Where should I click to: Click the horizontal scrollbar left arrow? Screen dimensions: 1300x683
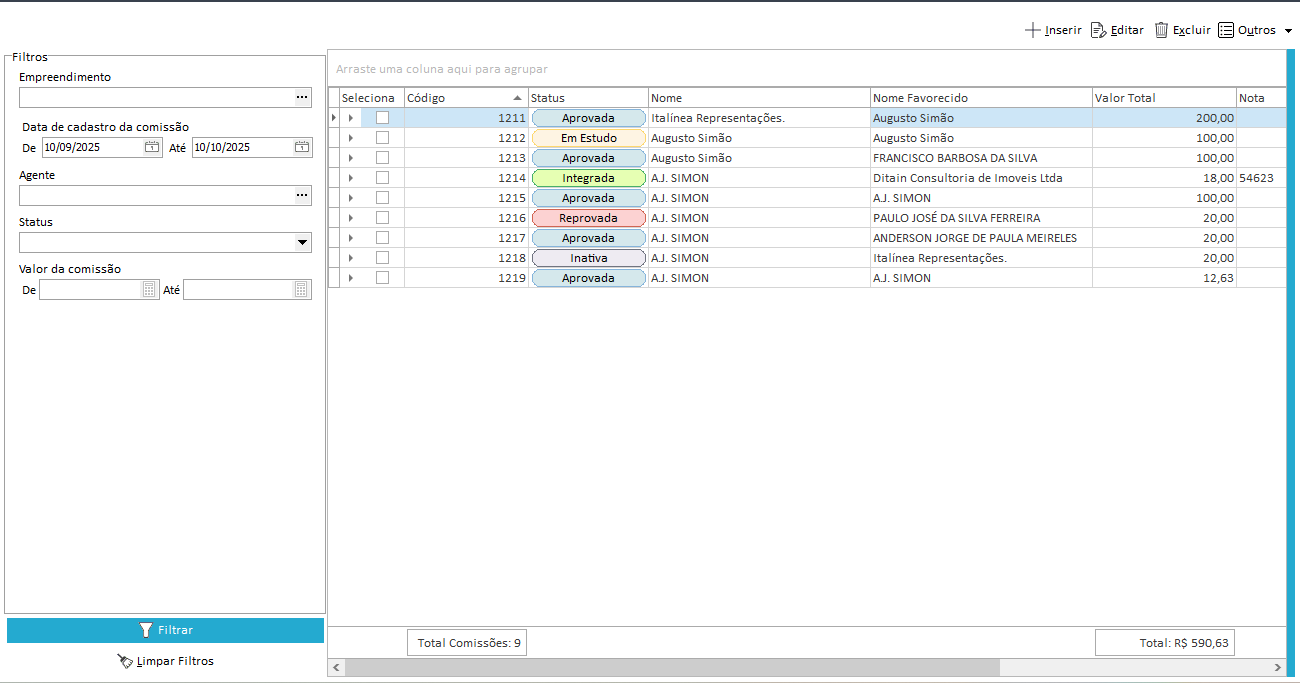coord(336,667)
